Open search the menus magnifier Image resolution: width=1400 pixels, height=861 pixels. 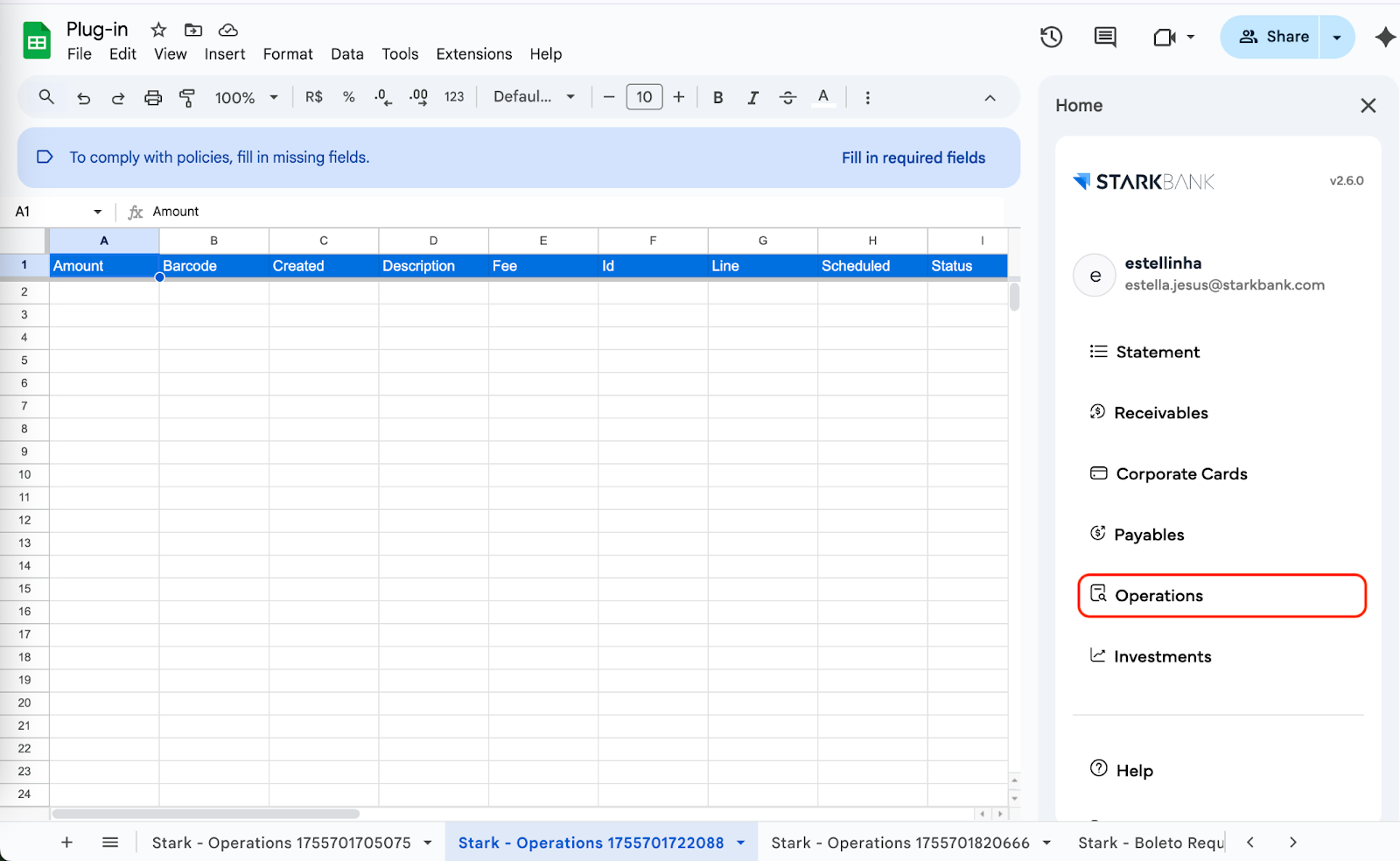point(46,97)
